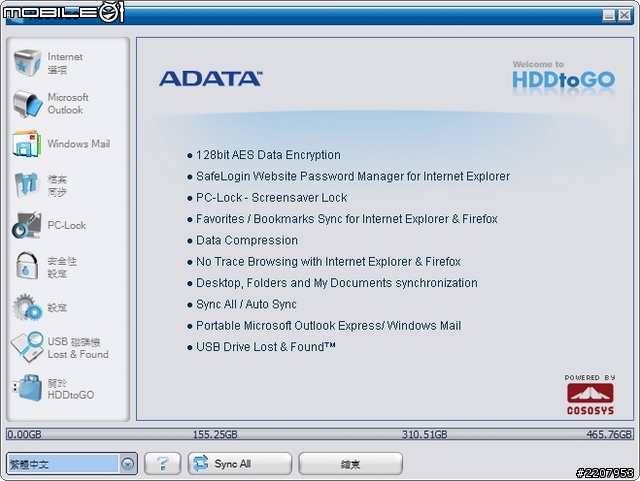Image resolution: width=640 pixels, height=481 pixels.
Task: Click the language combo box field
Action: pyautogui.click(x=71, y=464)
